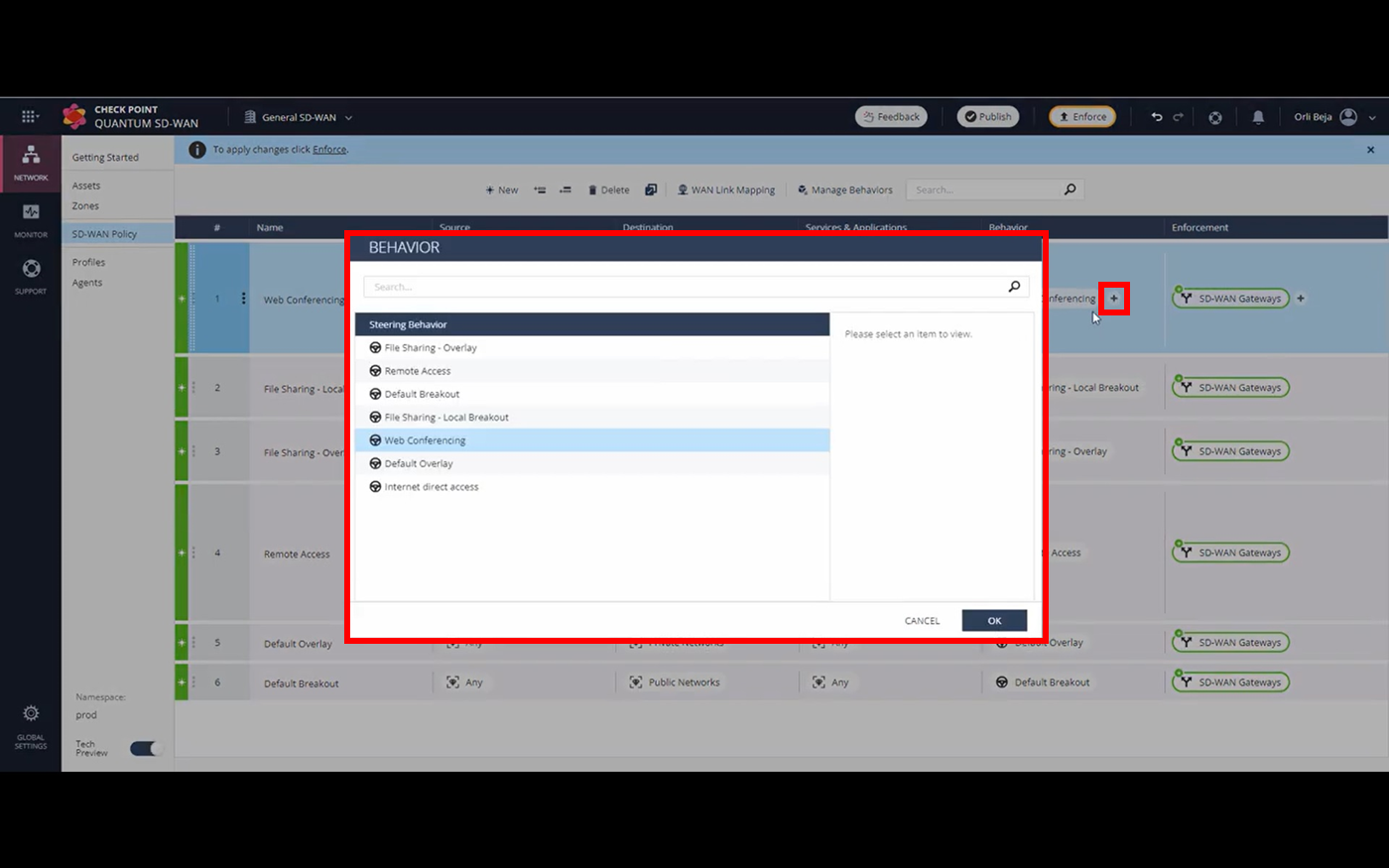Select Internet direct access behavior
The height and width of the screenshot is (868, 1389).
click(592, 487)
